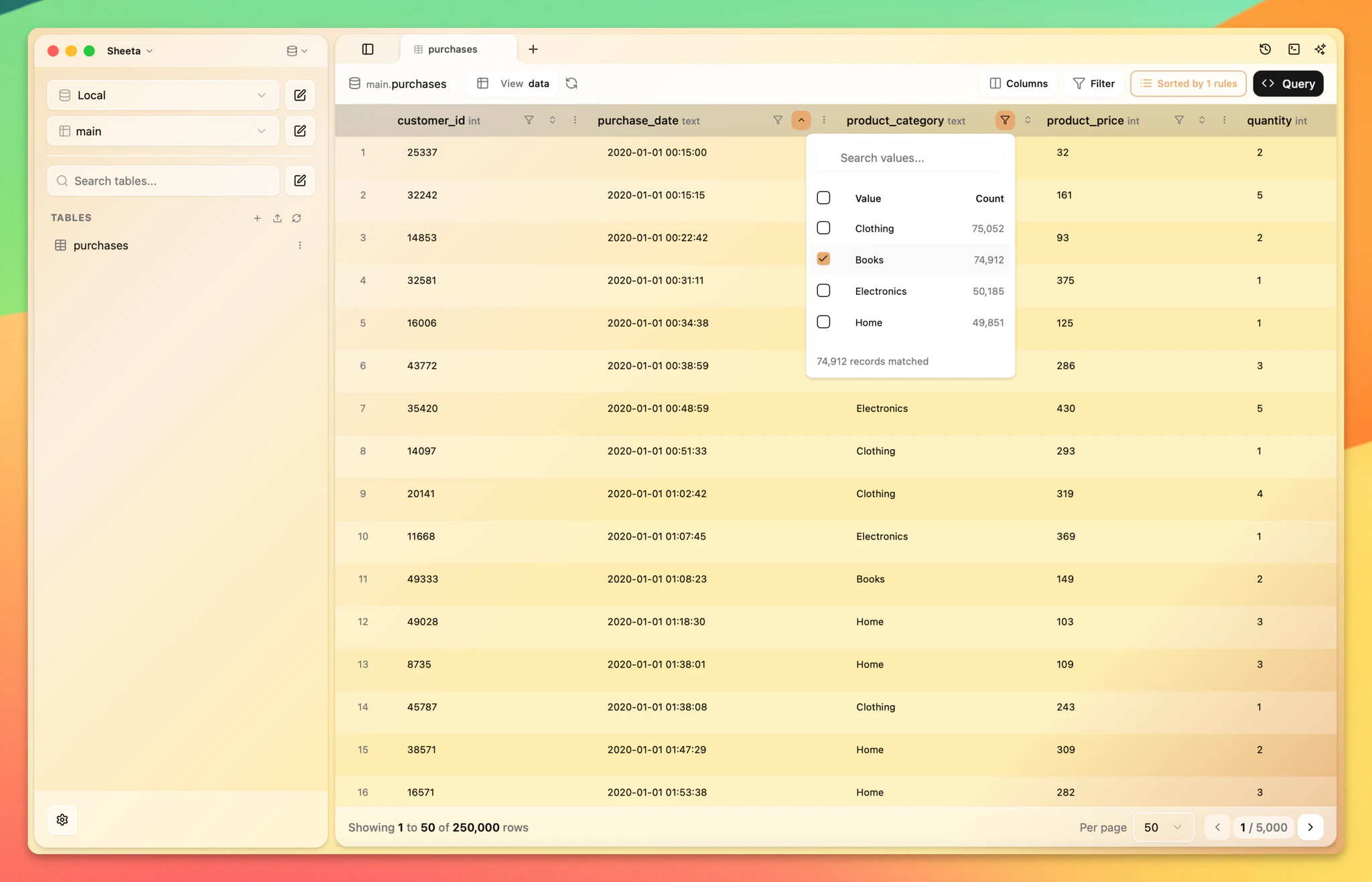Image resolution: width=1372 pixels, height=882 pixels.
Task: Open purchase_date column options menu
Action: tap(824, 120)
